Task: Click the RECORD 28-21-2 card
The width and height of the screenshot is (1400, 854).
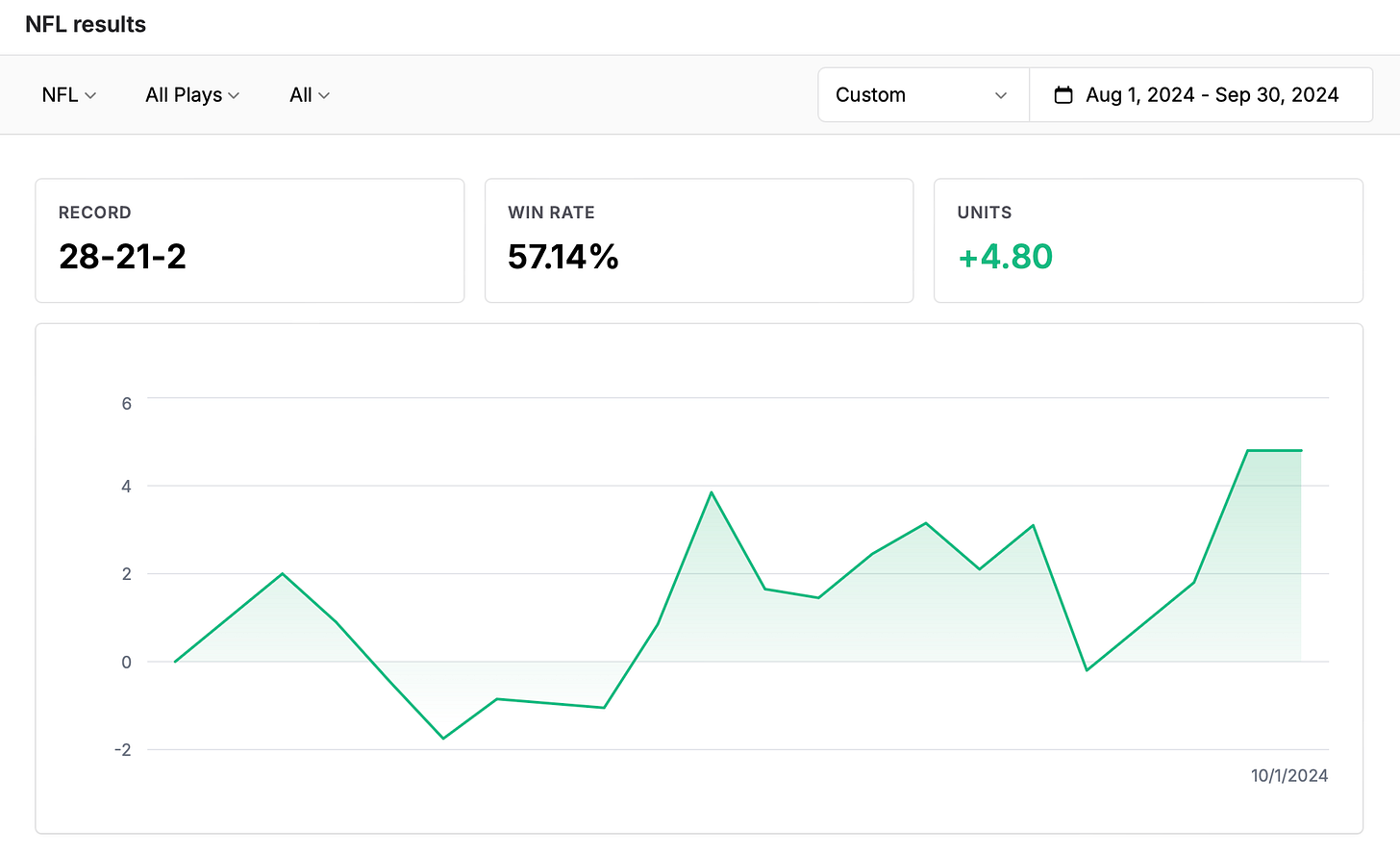Action: click(250, 240)
